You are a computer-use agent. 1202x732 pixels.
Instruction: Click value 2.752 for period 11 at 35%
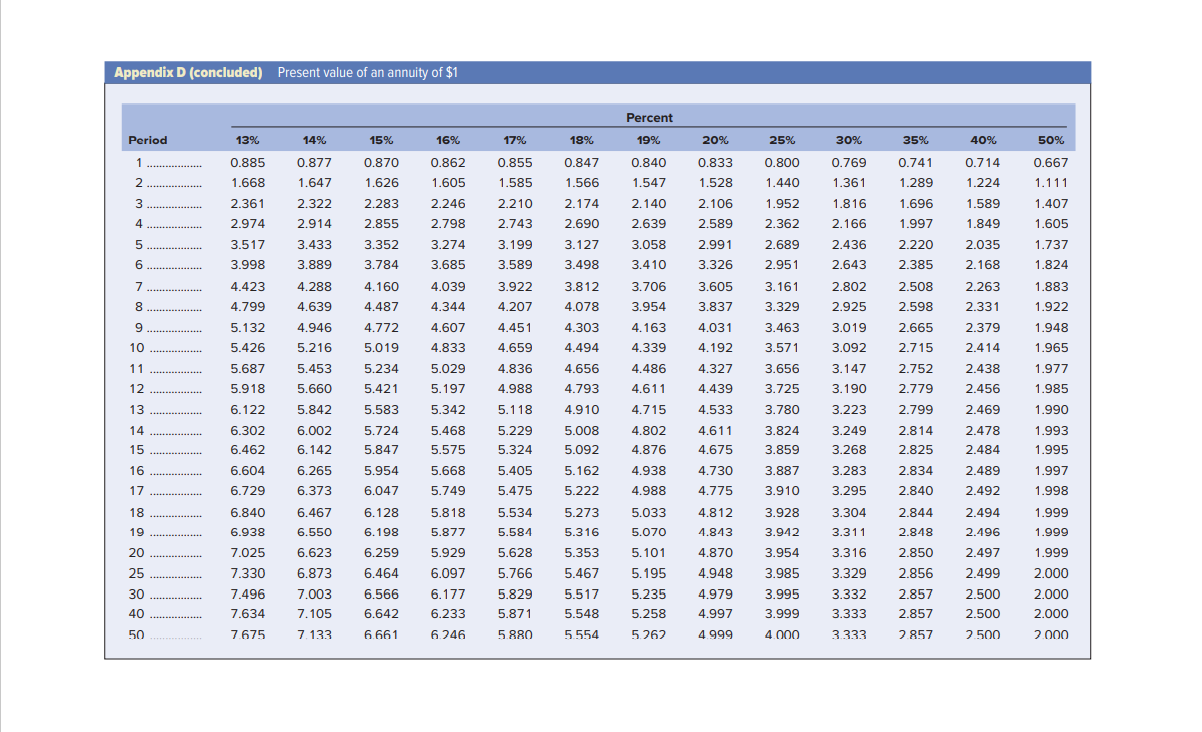(x=916, y=369)
